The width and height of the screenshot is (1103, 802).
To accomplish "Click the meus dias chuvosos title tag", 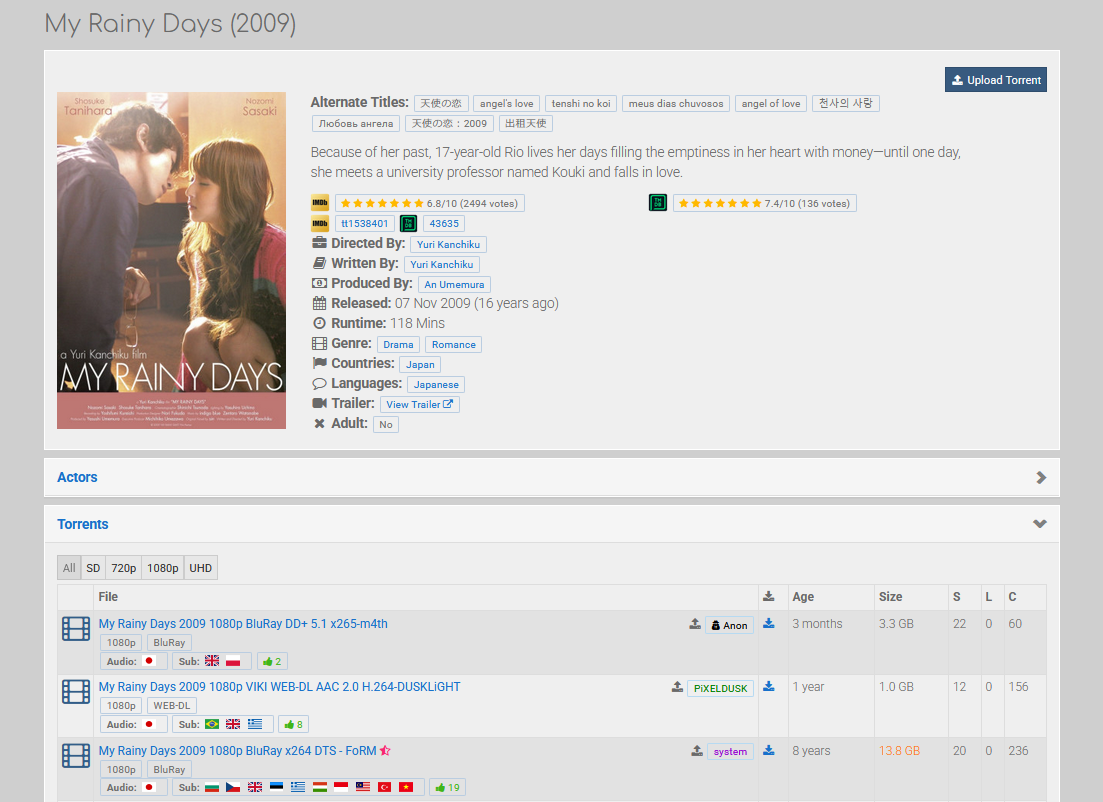I will click(676, 103).
